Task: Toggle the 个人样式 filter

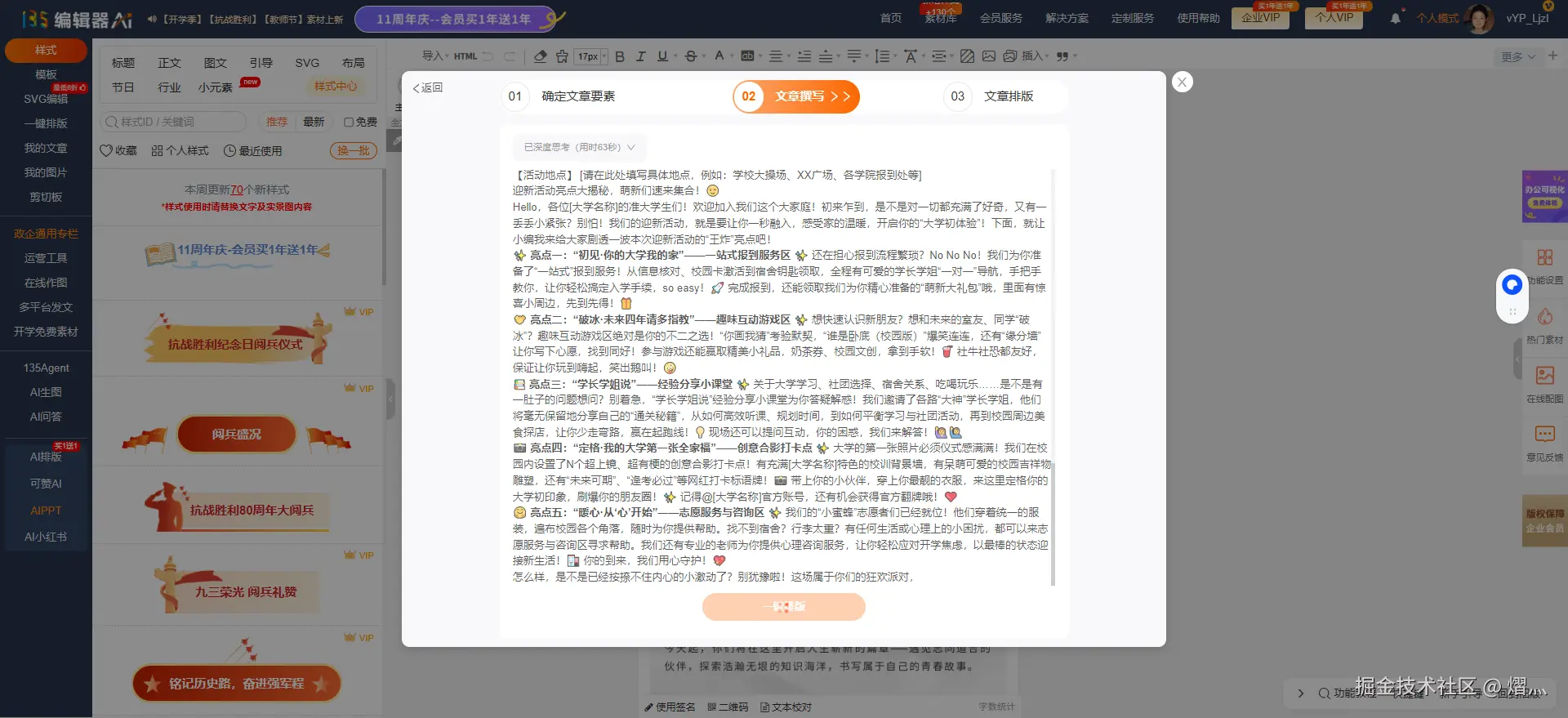Action: tap(180, 150)
